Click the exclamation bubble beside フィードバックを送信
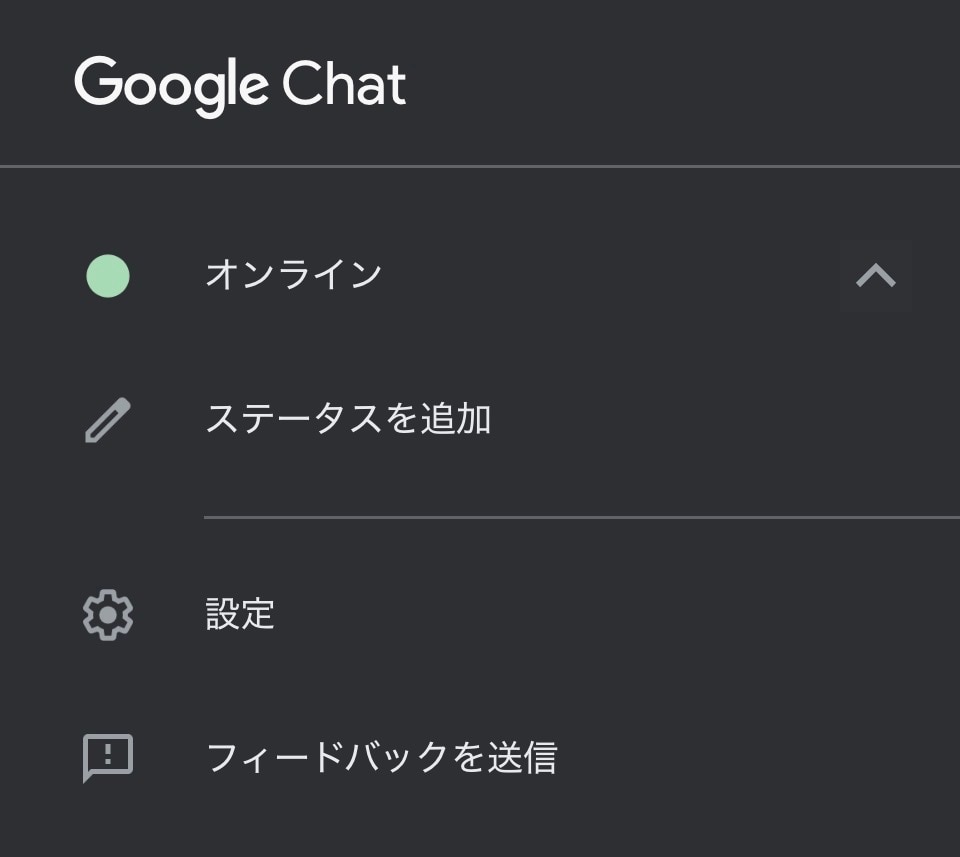Image resolution: width=960 pixels, height=857 pixels. (107, 757)
